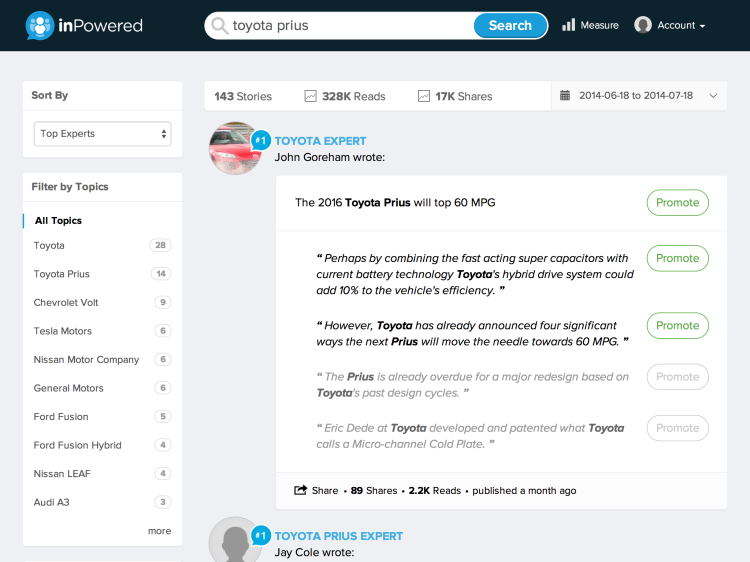Image resolution: width=750 pixels, height=562 pixels.
Task: Click the Account avatar icon
Action: (643, 25)
